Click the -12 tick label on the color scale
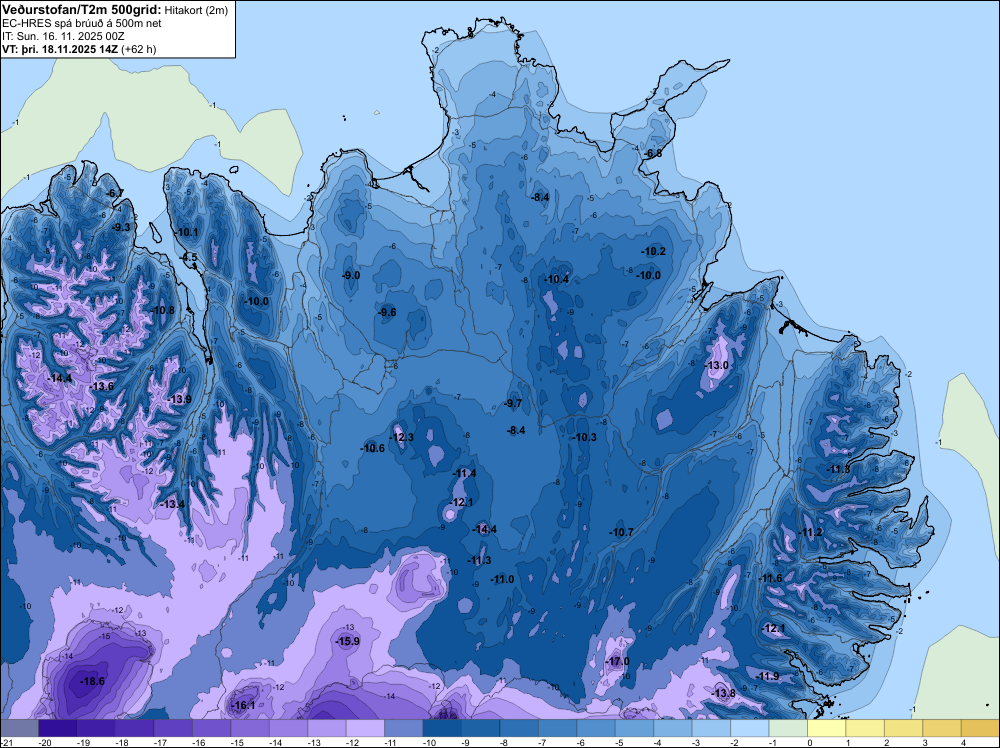 pos(351,742)
